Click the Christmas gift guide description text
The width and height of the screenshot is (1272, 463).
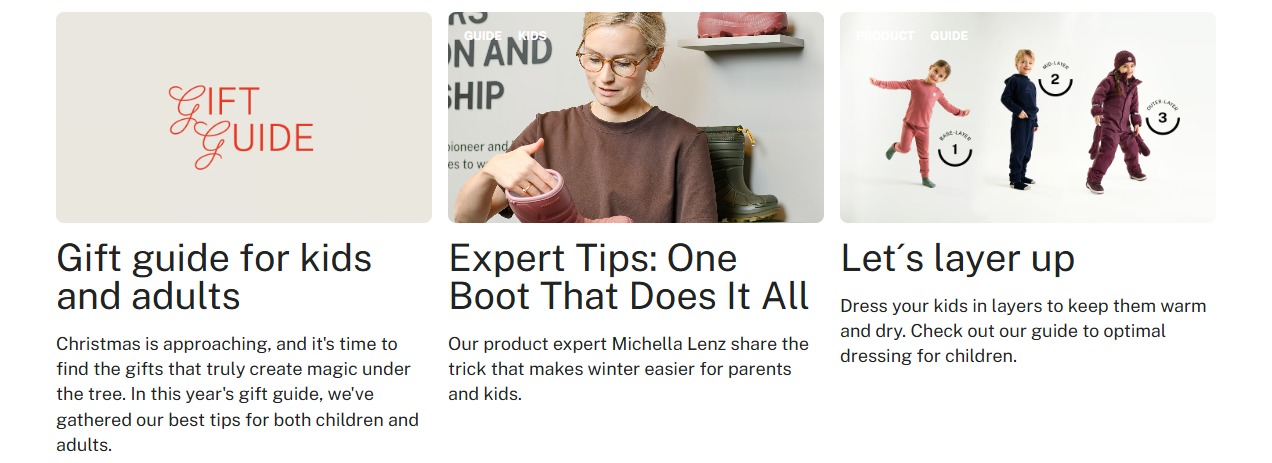pyautogui.click(x=238, y=394)
